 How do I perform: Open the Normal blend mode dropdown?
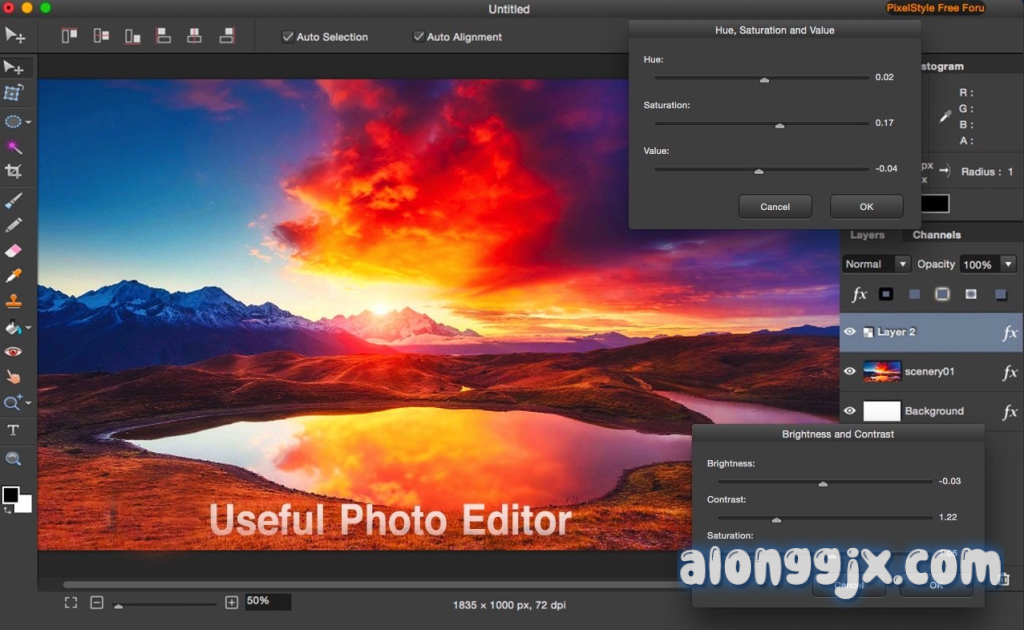876,264
